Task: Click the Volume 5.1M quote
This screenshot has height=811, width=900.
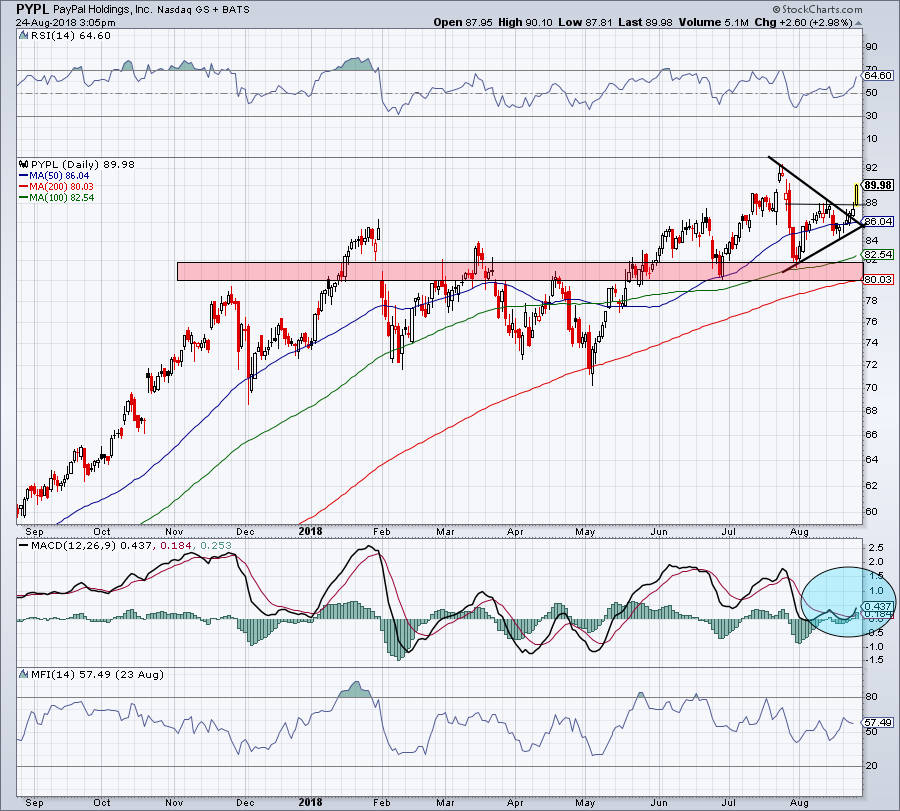Action: coord(713,22)
